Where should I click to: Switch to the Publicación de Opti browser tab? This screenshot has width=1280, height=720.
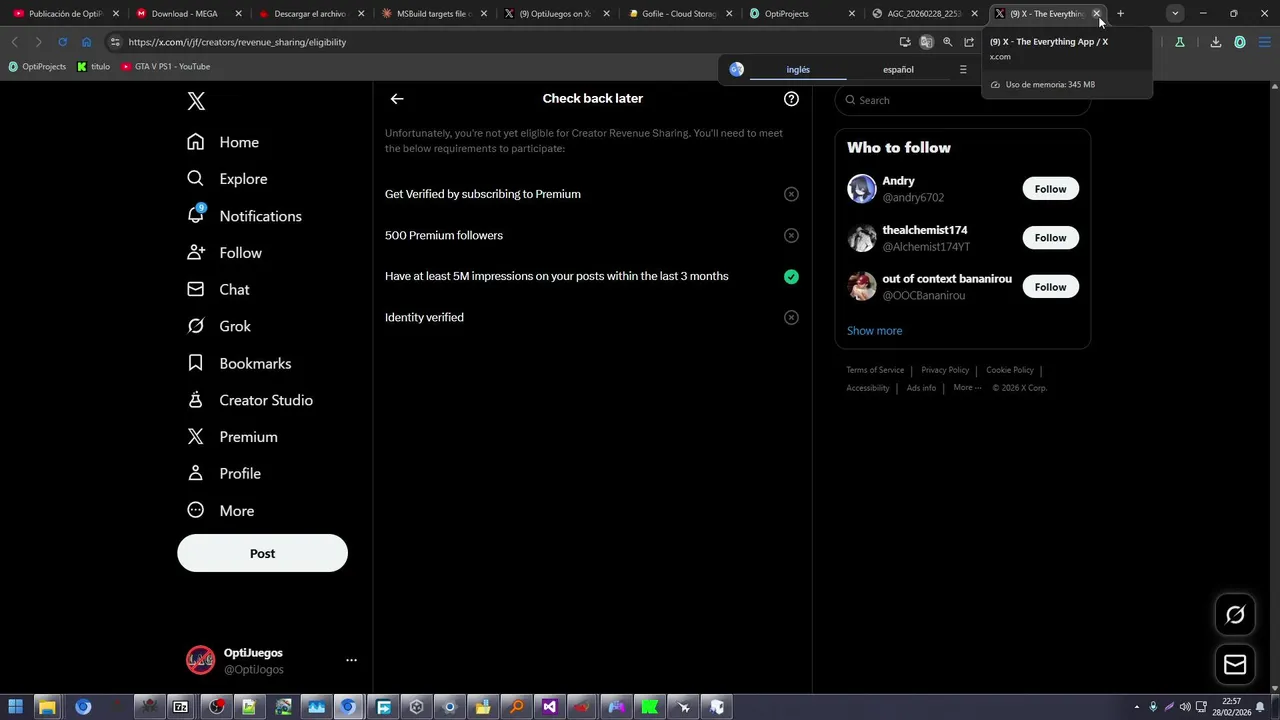coord(65,14)
